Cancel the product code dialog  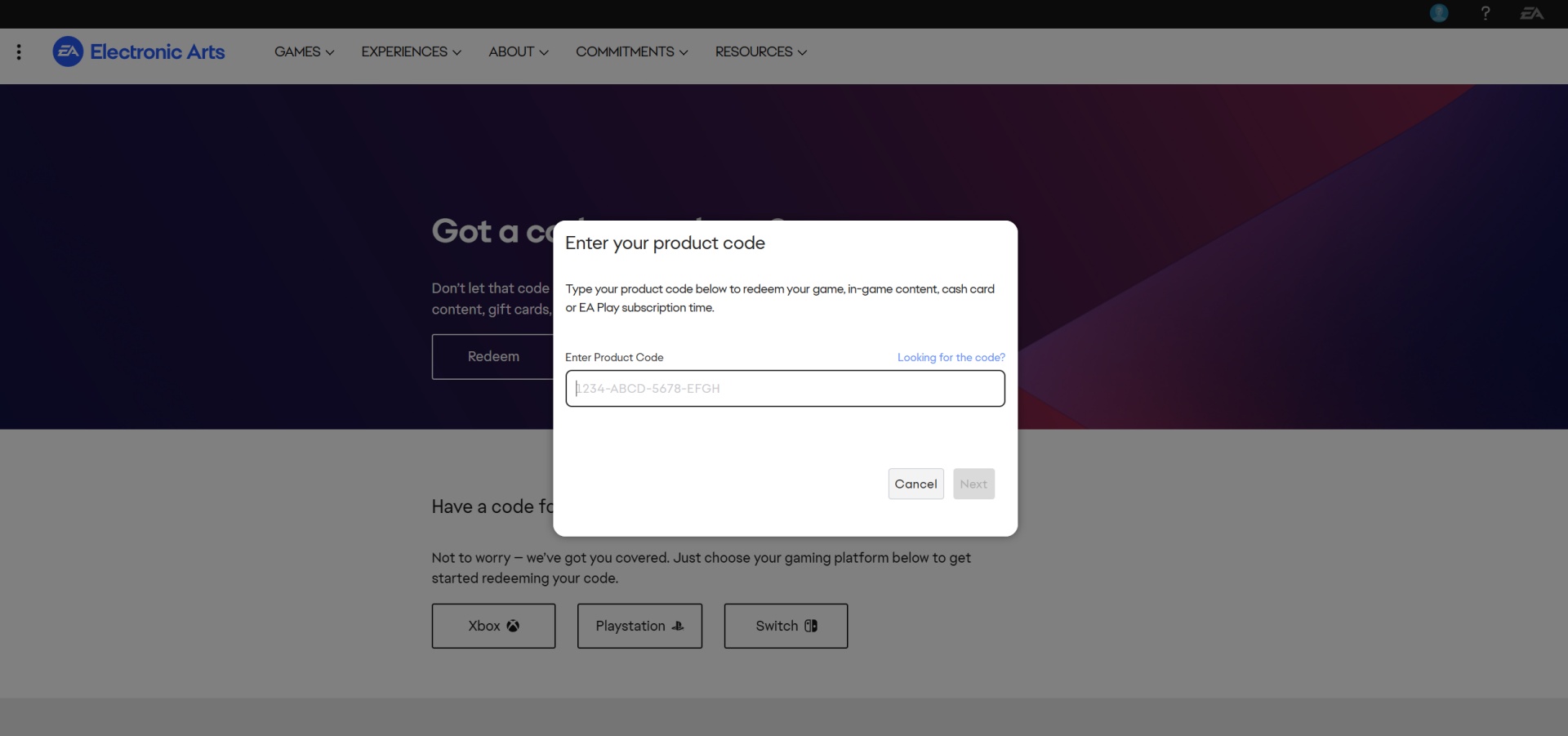pyautogui.click(x=915, y=484)
